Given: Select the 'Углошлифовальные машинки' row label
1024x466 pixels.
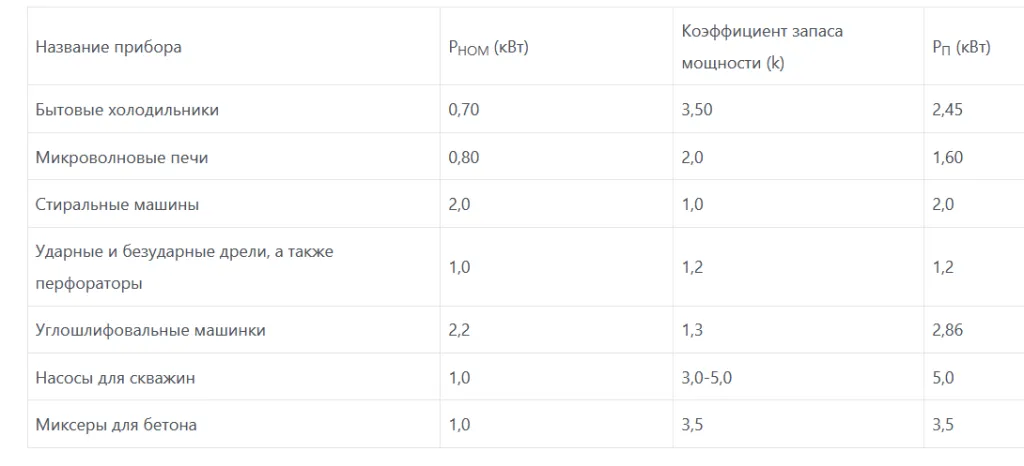Looking at the screenshot, I should click(150, 330).
